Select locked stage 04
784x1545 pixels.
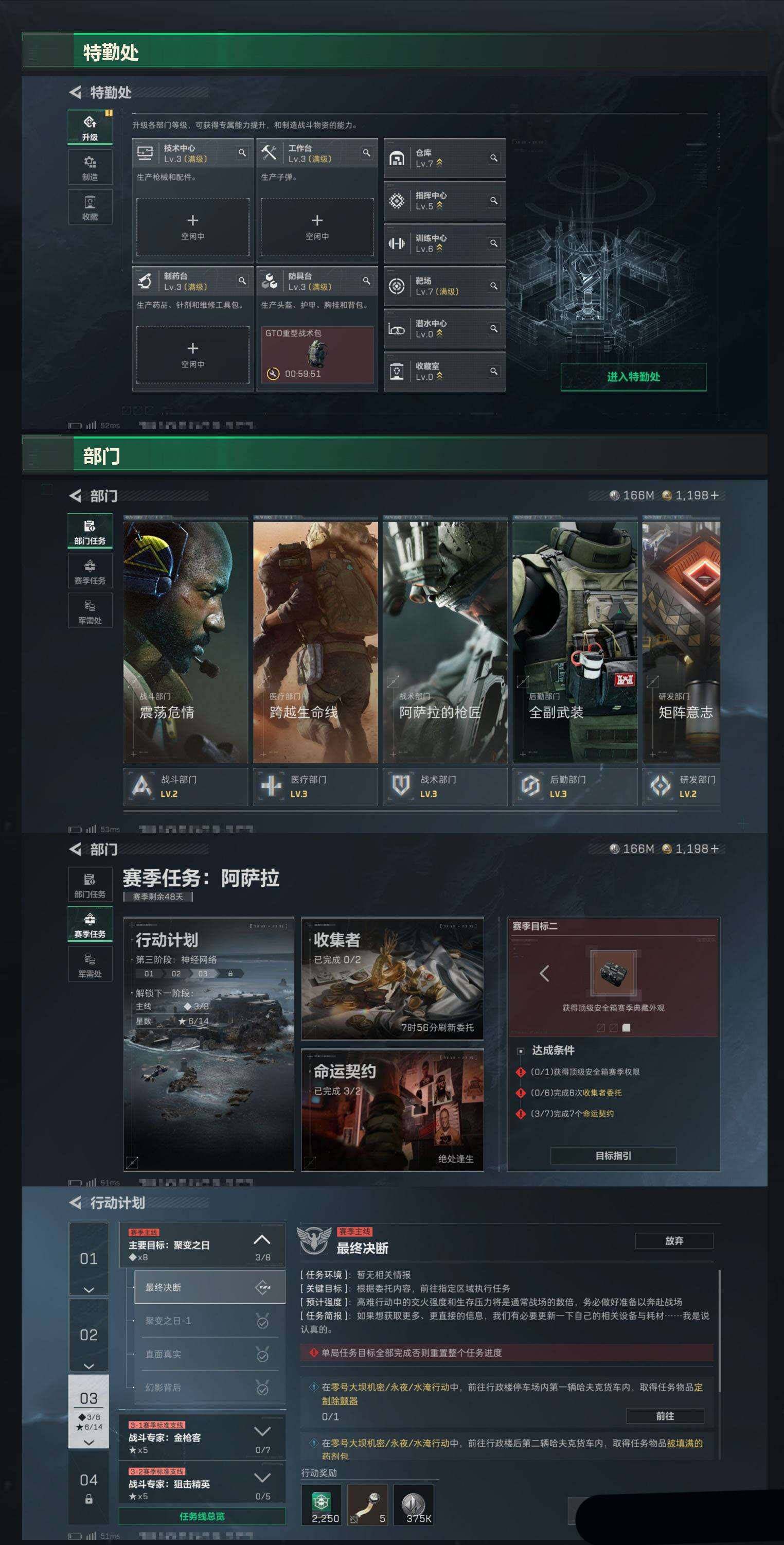pyautogui.click(x=88, y=1487)
